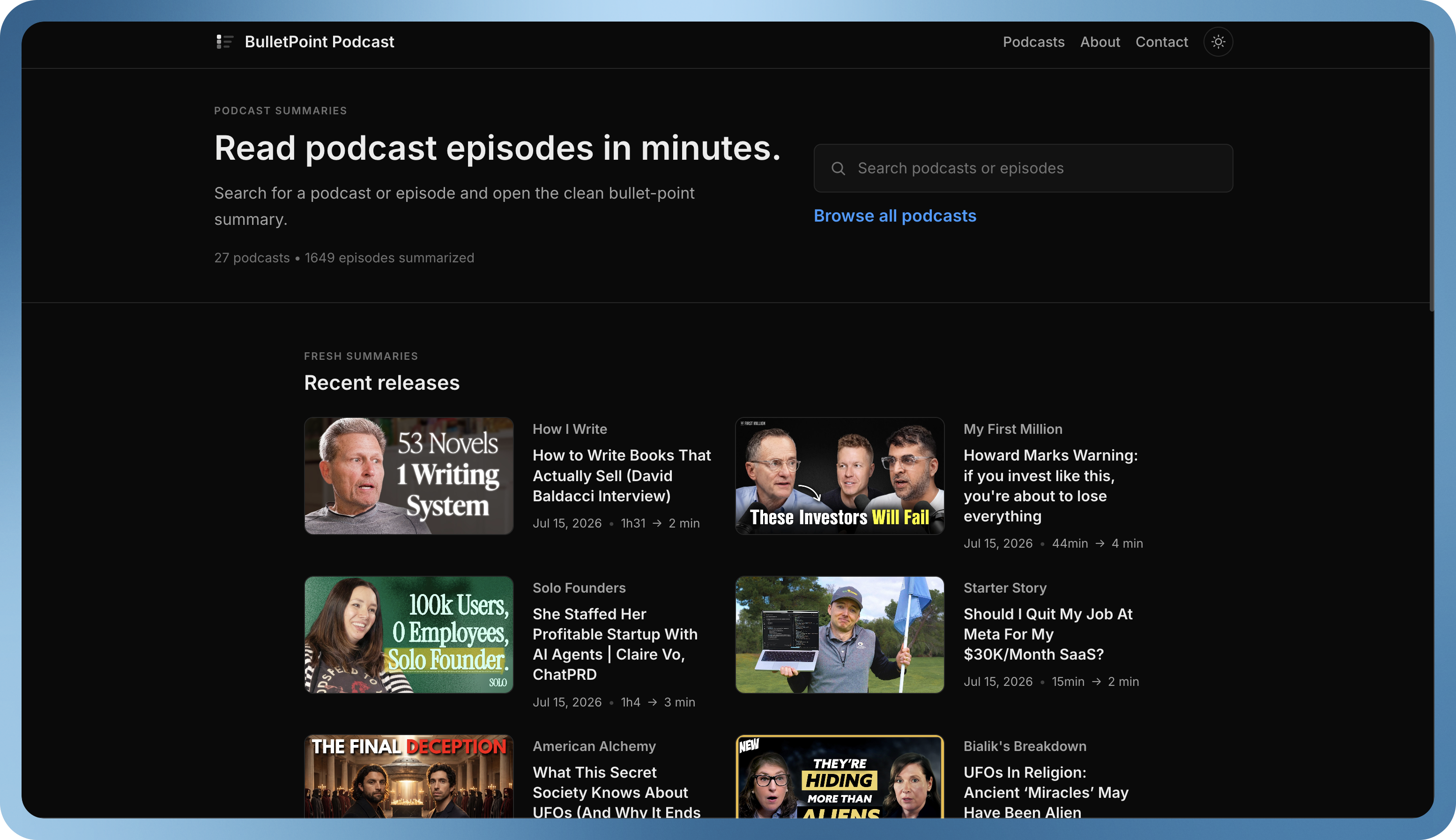
Task: Click the 1h4 to 3 min duration text
Action: (x=658, y=702)
